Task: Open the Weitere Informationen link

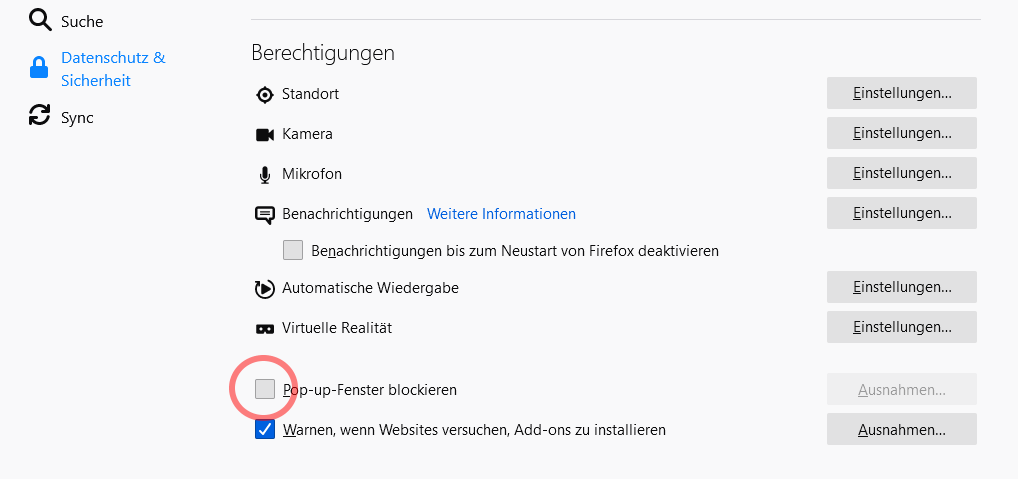Action: tap(501, 214)
